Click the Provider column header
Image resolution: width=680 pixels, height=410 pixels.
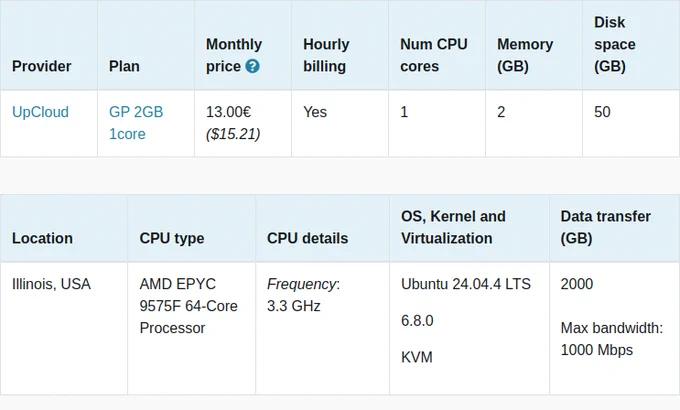tap(42, 66)
